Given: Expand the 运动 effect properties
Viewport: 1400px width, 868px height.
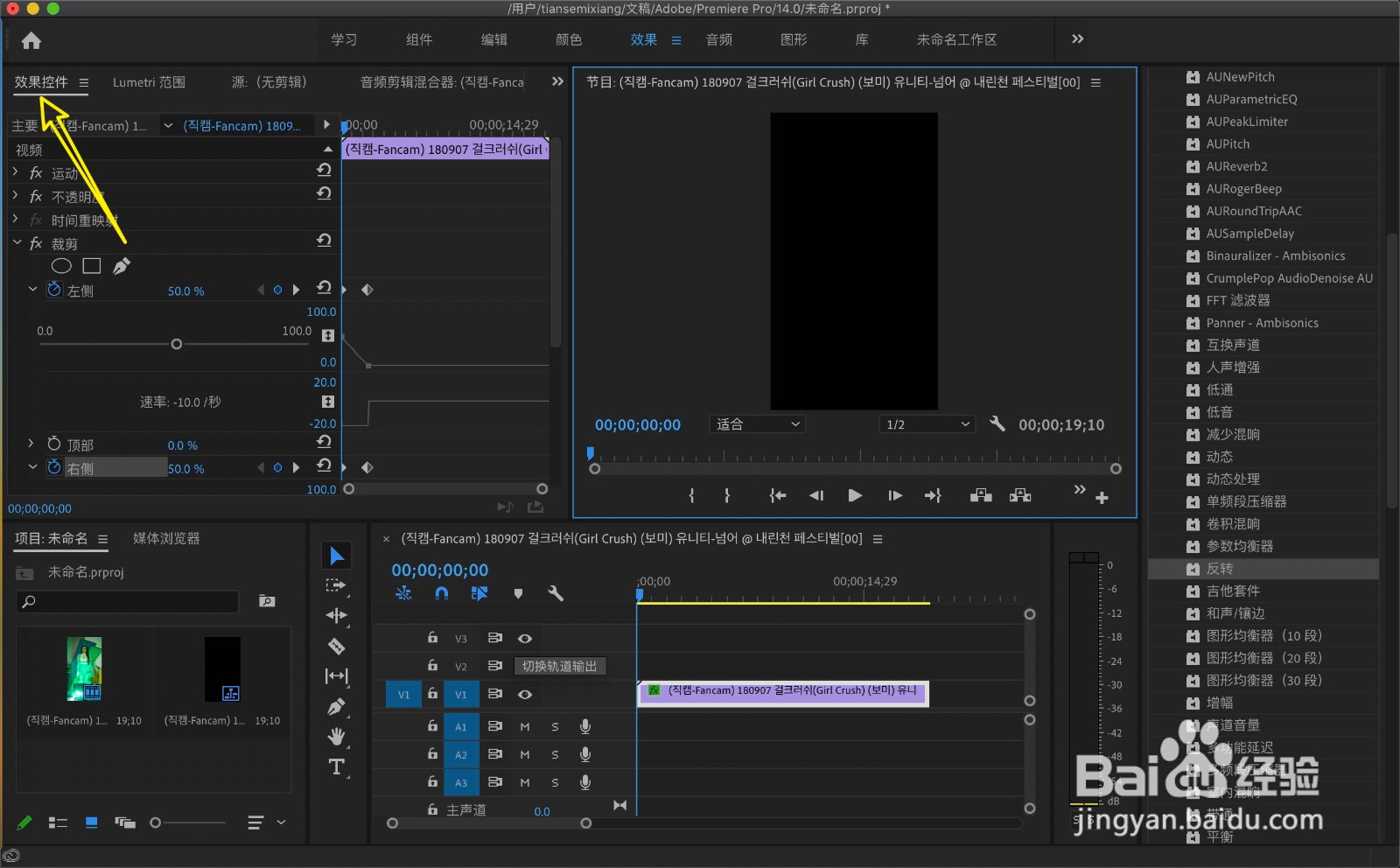Looking at the screenshot, I should [15, 171].
